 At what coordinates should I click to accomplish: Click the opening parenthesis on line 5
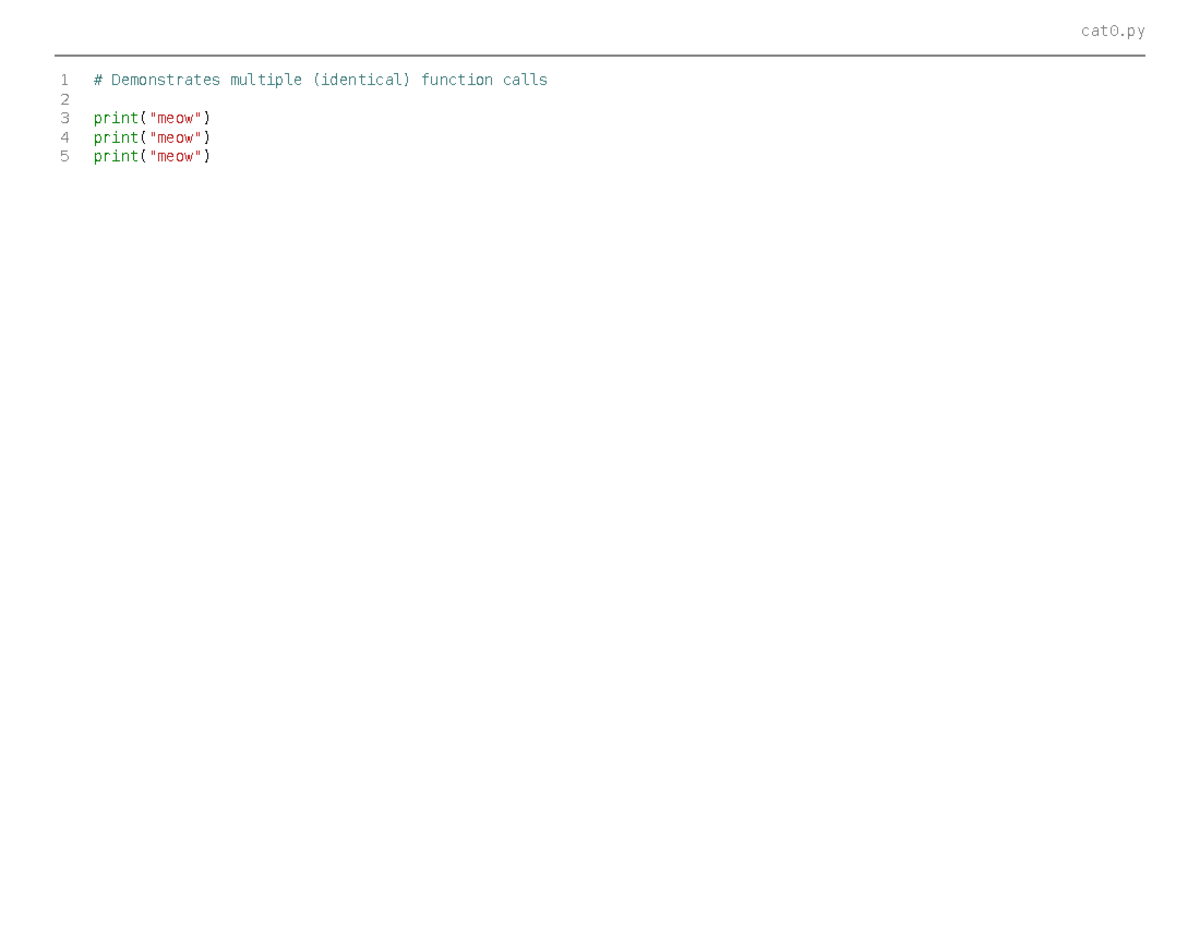point(140,156)
